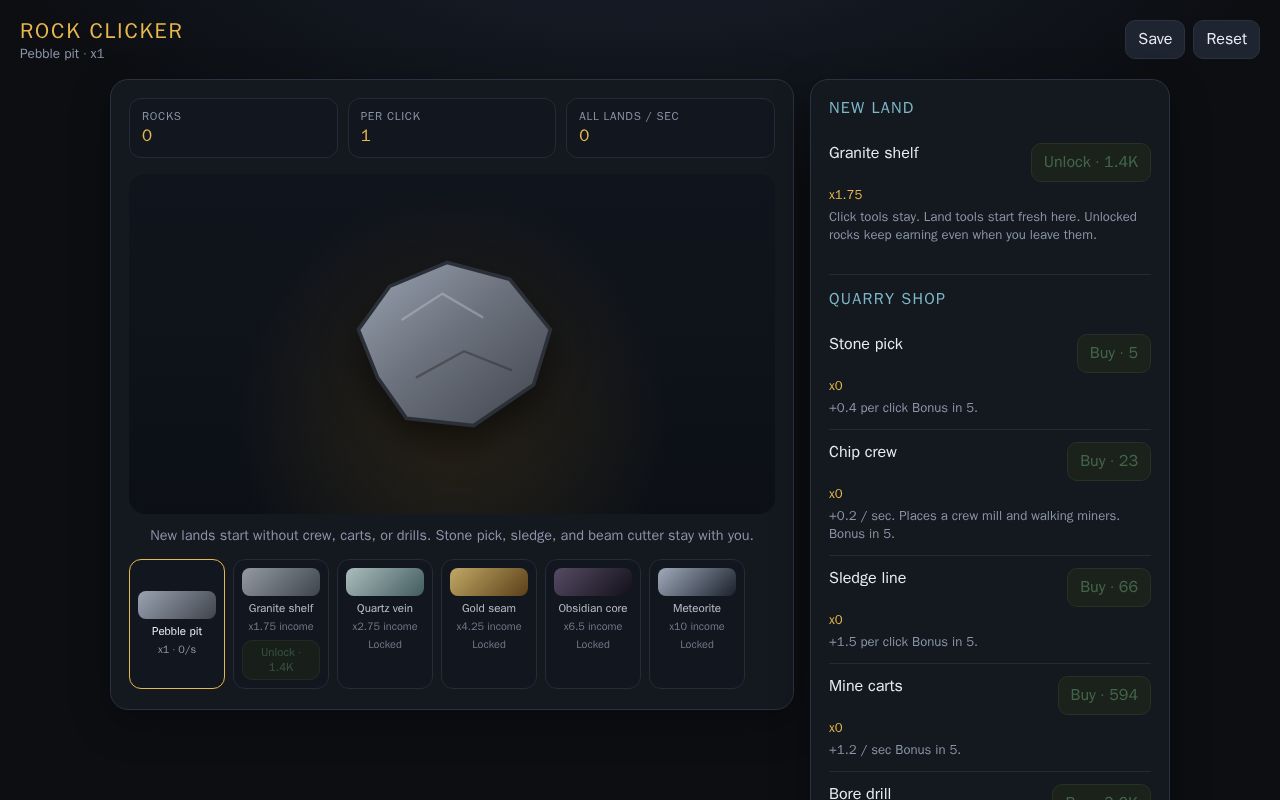The width and height of the screenshot is (1280, 800).
Task: Click the big gray rock
Action: [454, 344]
